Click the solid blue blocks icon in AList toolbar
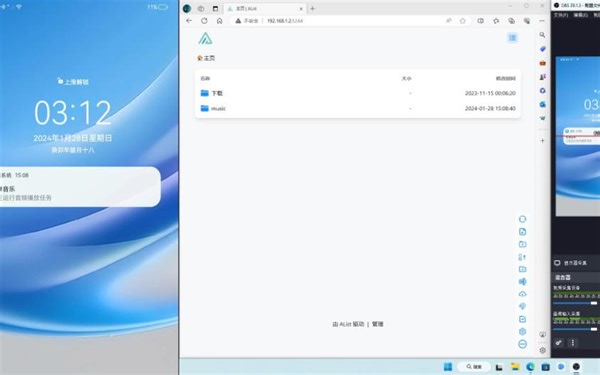Image resolution: width=600 pixels, height=375 pixels. point(522,282)
